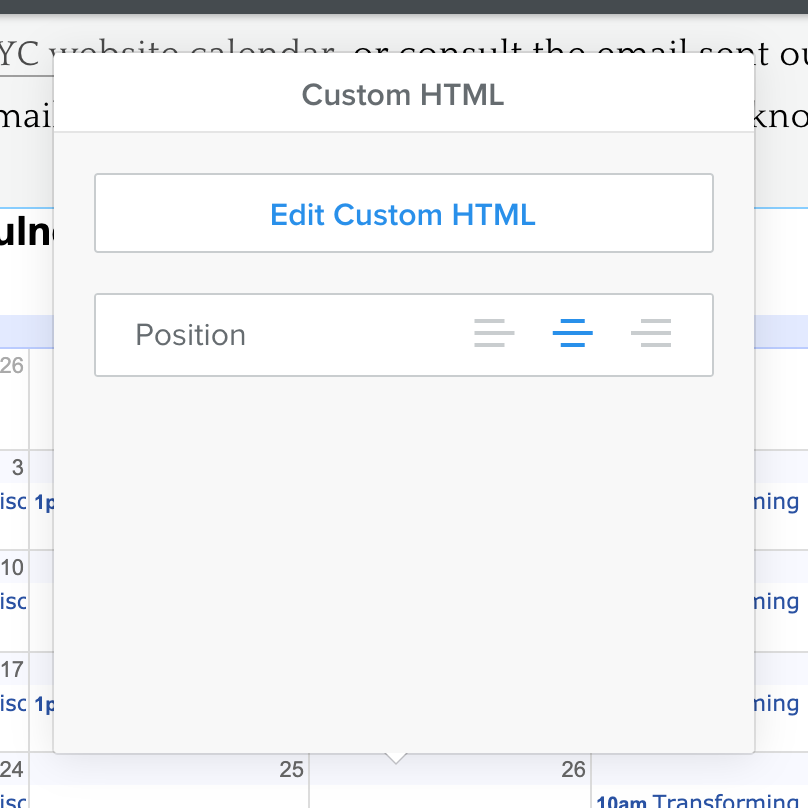Click the Position label text
The image size is (808, 808).
click(x=190, y=335)
